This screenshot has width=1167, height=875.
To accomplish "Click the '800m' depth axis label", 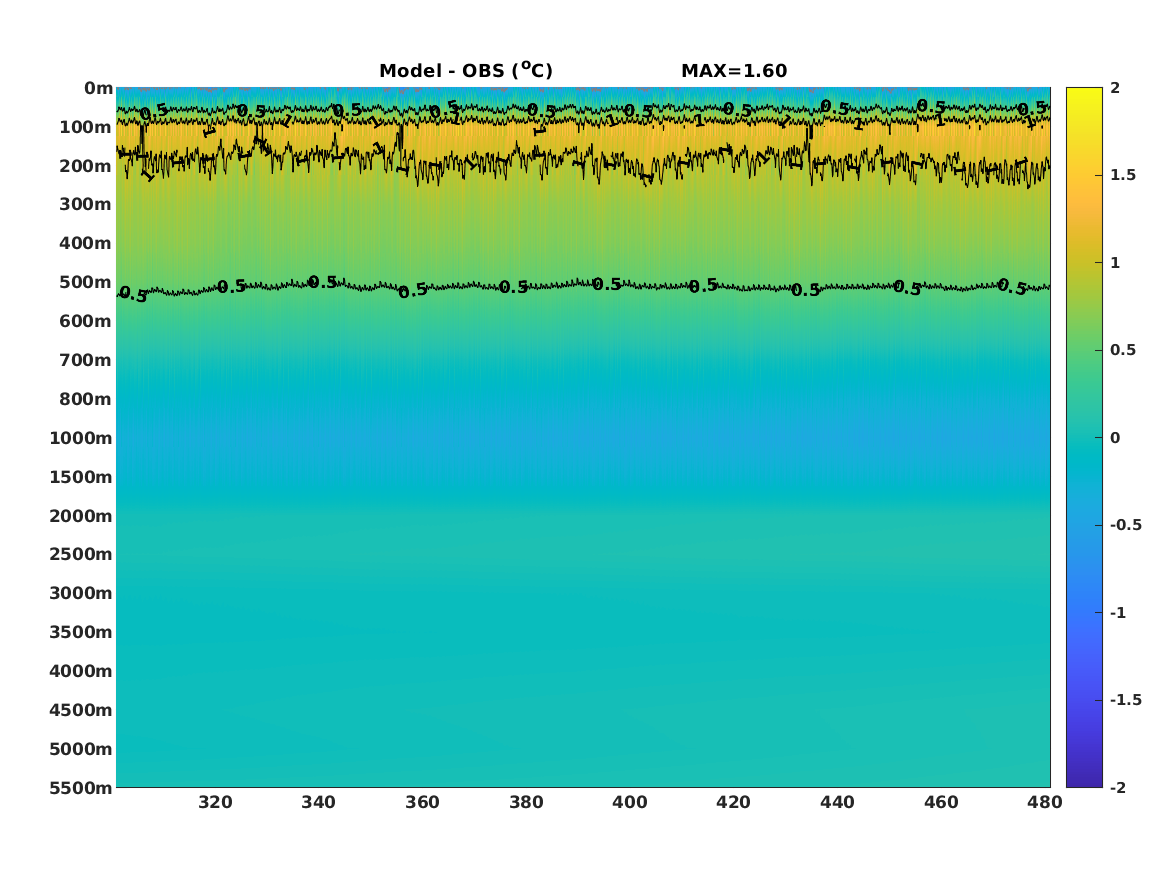I will click(86, 400).
